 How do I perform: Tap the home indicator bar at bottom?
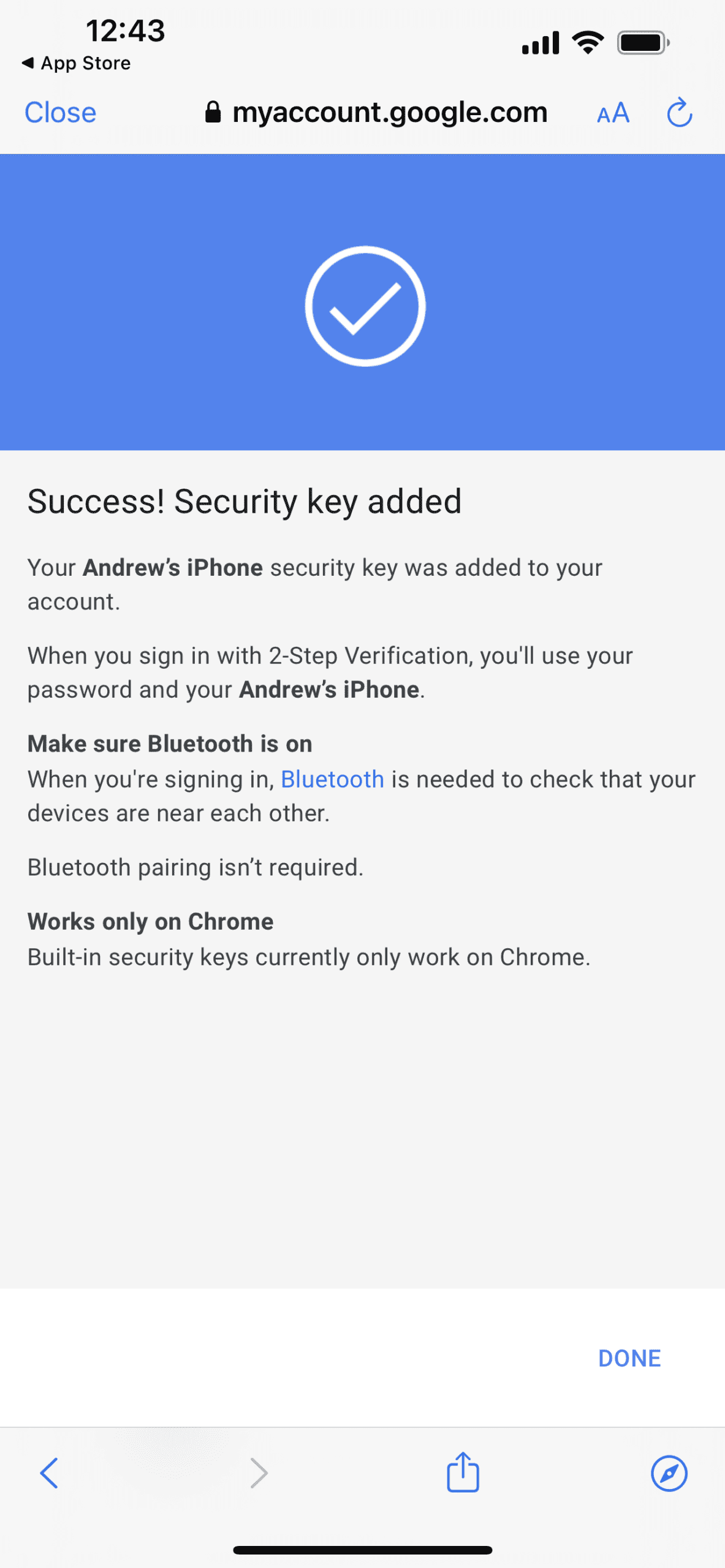[362, 1551]
